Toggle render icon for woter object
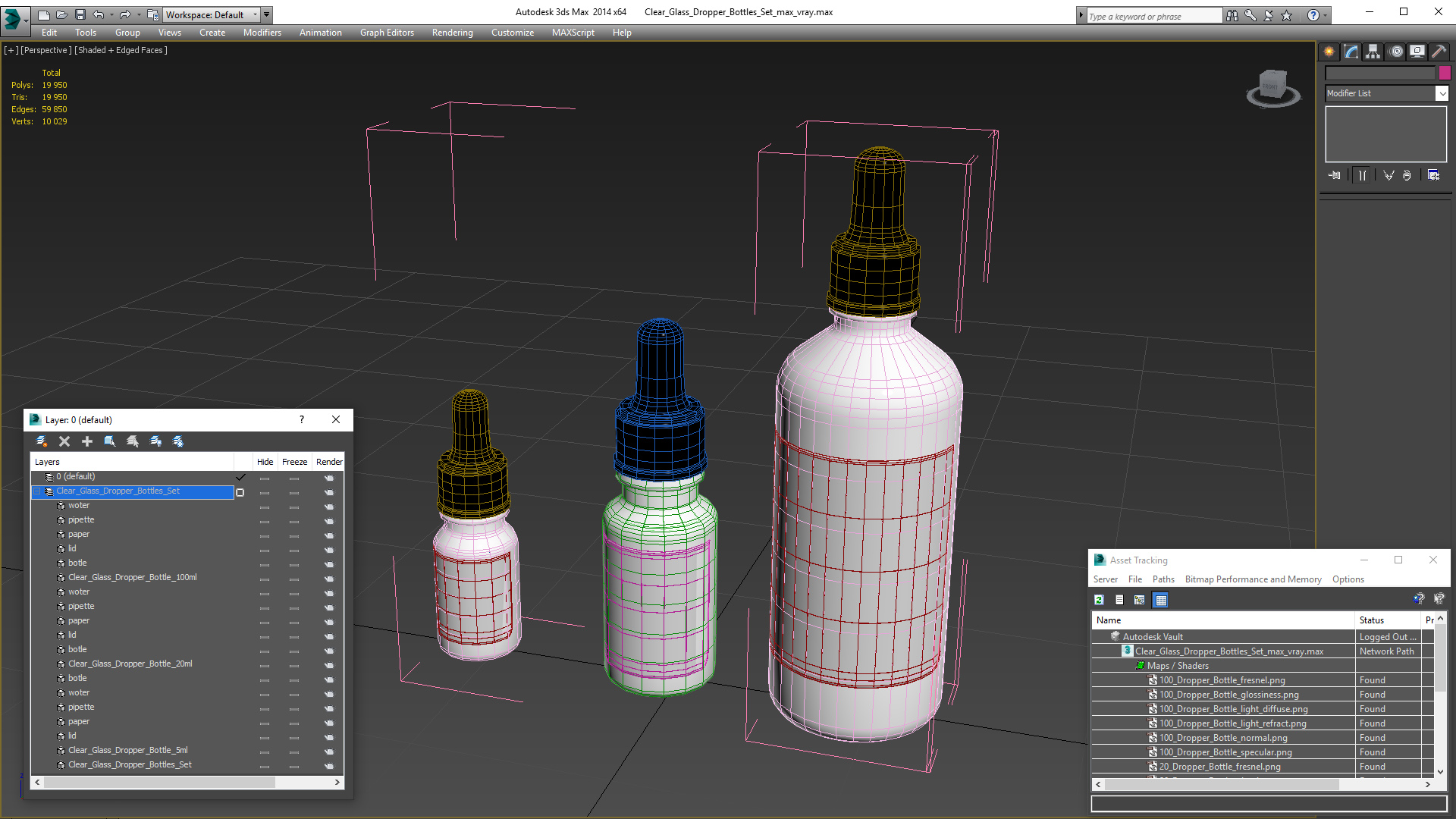 (329, 507)
